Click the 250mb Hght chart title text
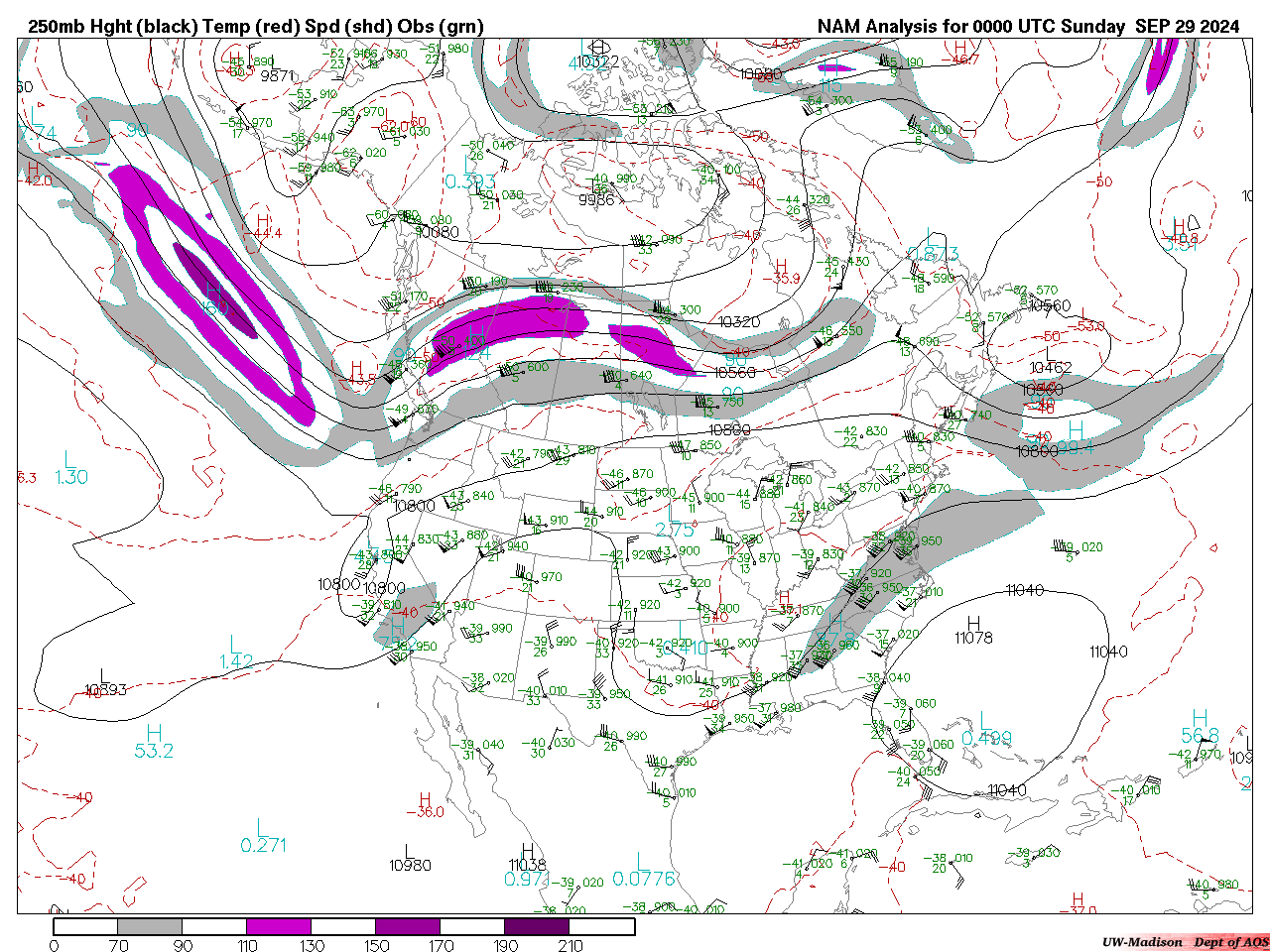This screenshot has height=952, width=1270. coord(255,27)
